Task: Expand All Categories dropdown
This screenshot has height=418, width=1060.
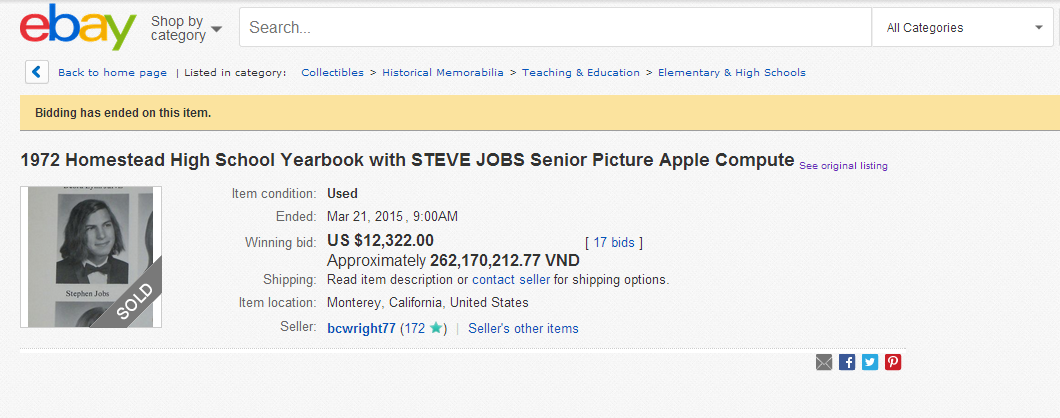Action: point(964,28)
